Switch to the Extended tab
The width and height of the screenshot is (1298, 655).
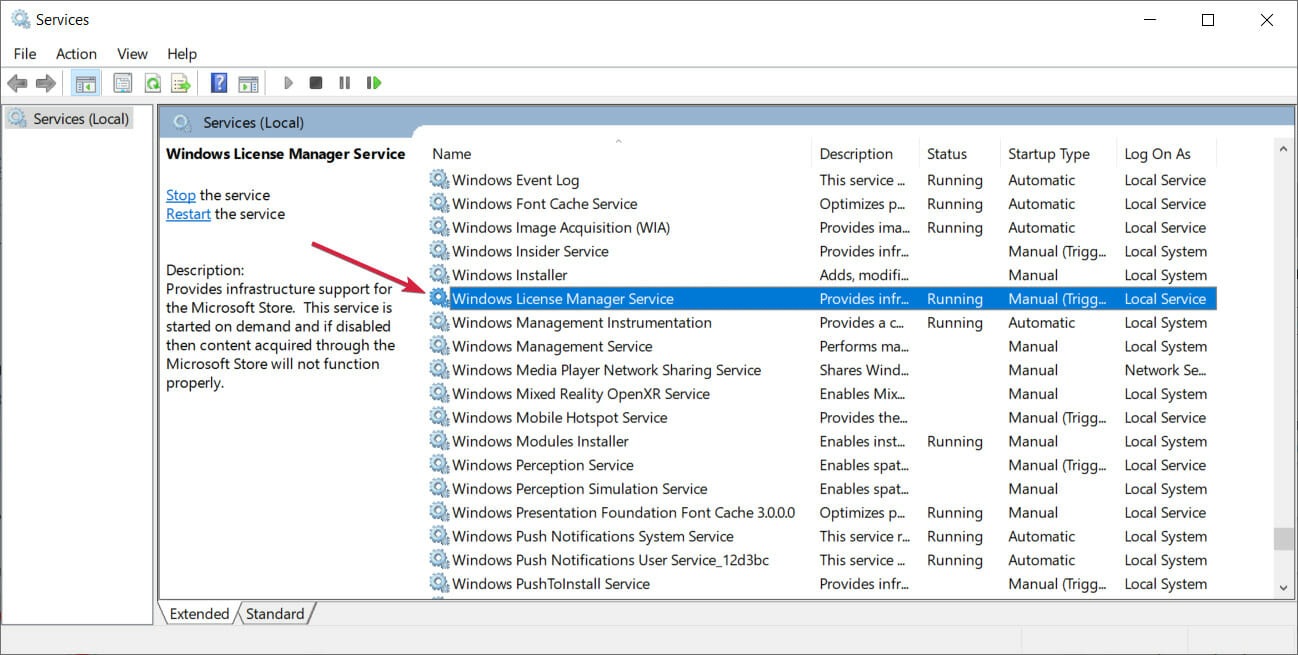point(199,614)
